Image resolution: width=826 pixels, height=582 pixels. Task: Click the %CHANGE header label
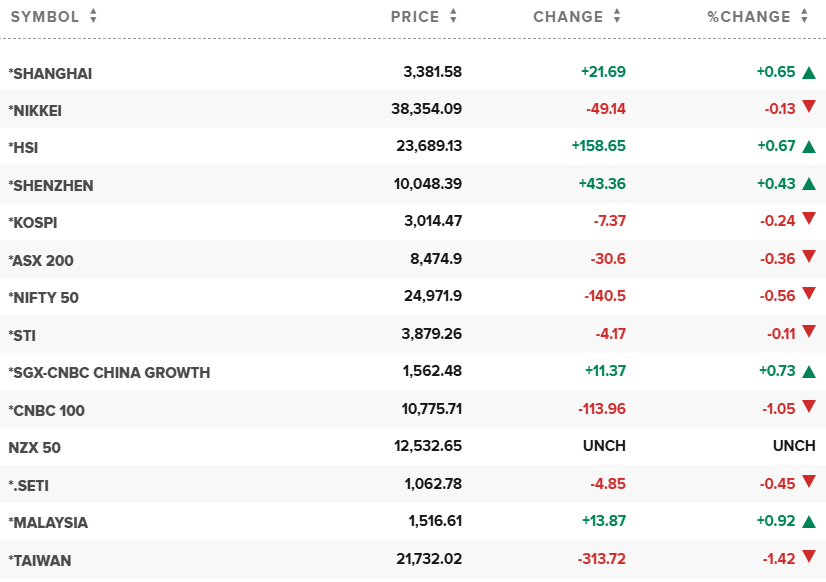click(749, 17)
